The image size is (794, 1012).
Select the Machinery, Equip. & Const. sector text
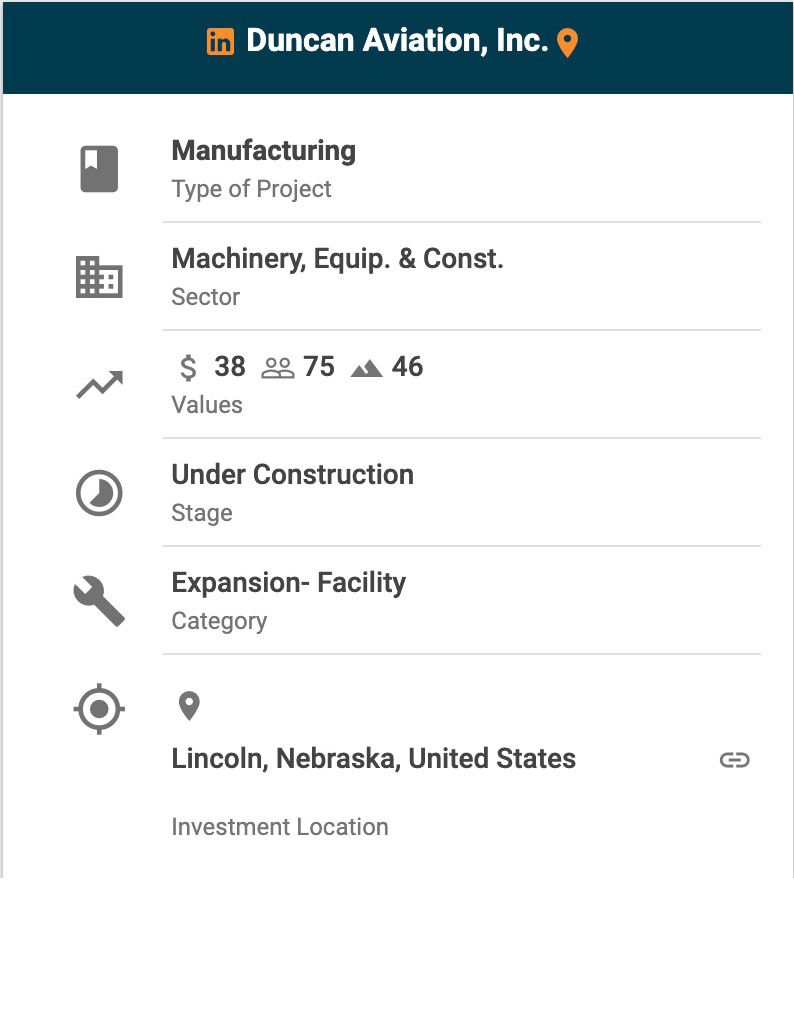pos(337,259)
